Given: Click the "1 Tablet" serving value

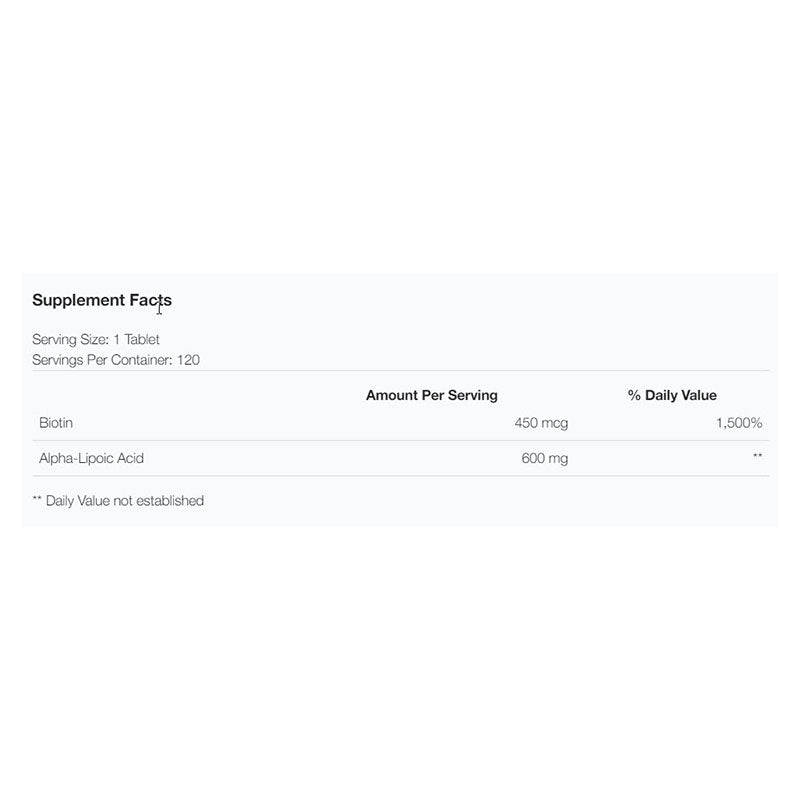Looking at the screenshot, I should pyautogui.click(x=136, y=340).
